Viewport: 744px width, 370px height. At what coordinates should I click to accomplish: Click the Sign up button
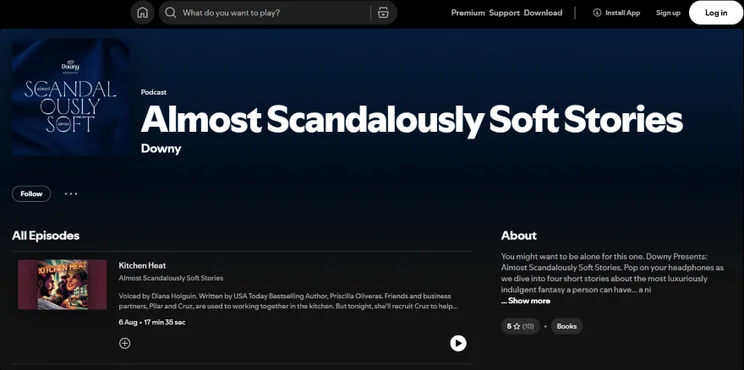(668, 13)
